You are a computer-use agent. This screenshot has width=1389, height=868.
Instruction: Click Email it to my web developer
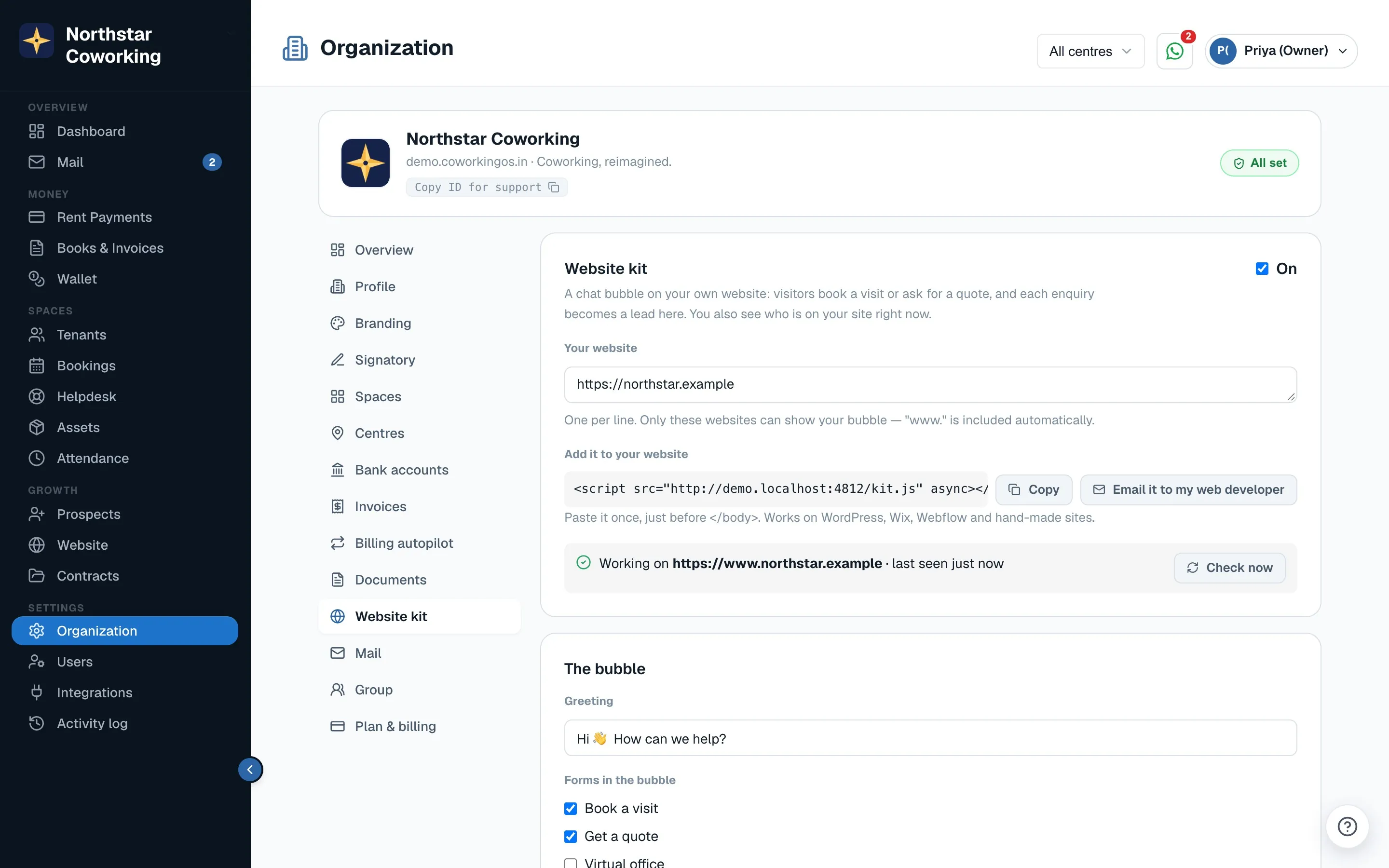1188,489
